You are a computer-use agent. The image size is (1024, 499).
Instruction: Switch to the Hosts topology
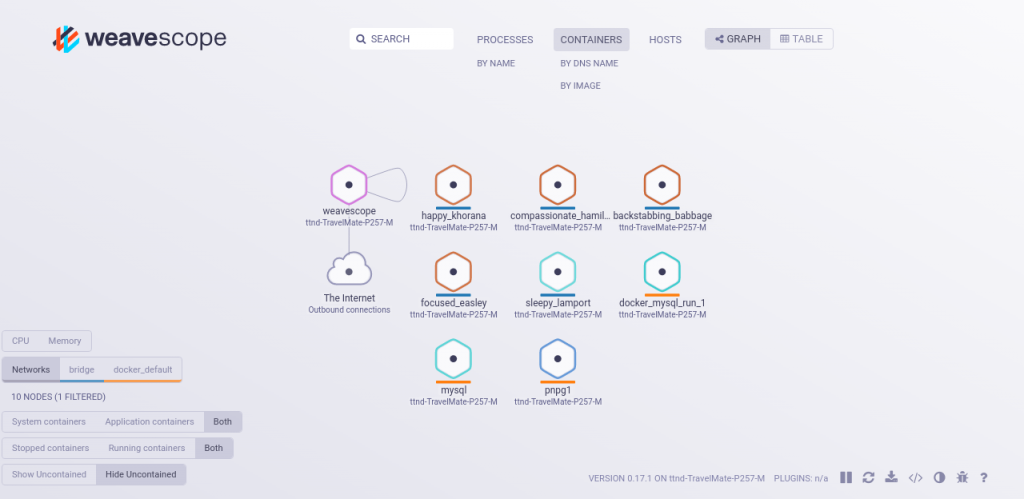coord(665,40)
